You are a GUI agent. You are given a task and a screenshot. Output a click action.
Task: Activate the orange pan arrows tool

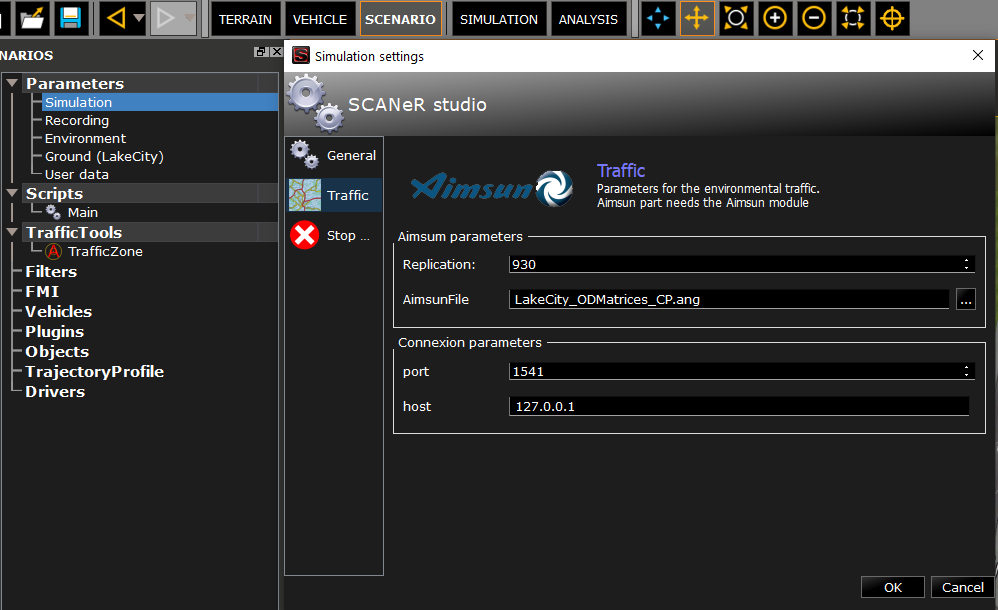(697, 18)
